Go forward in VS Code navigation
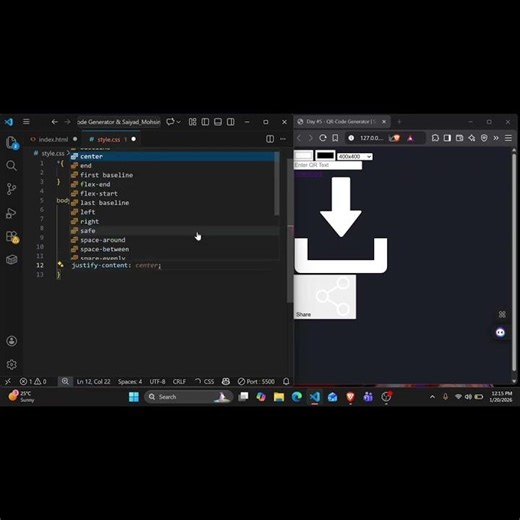 (67, 122)
